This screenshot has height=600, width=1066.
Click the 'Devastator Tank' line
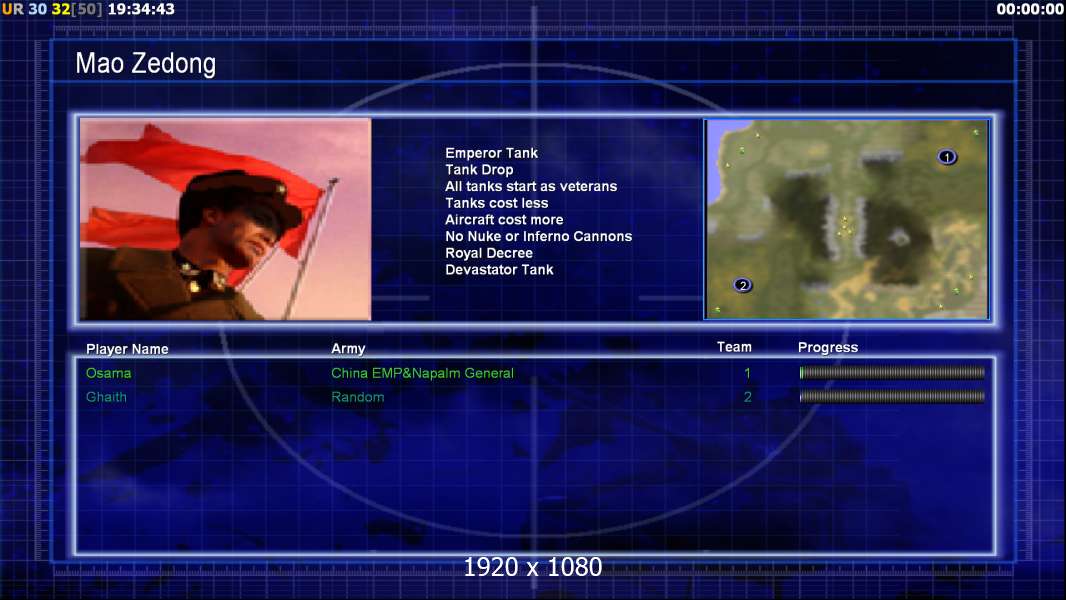[x=499, y=270]
